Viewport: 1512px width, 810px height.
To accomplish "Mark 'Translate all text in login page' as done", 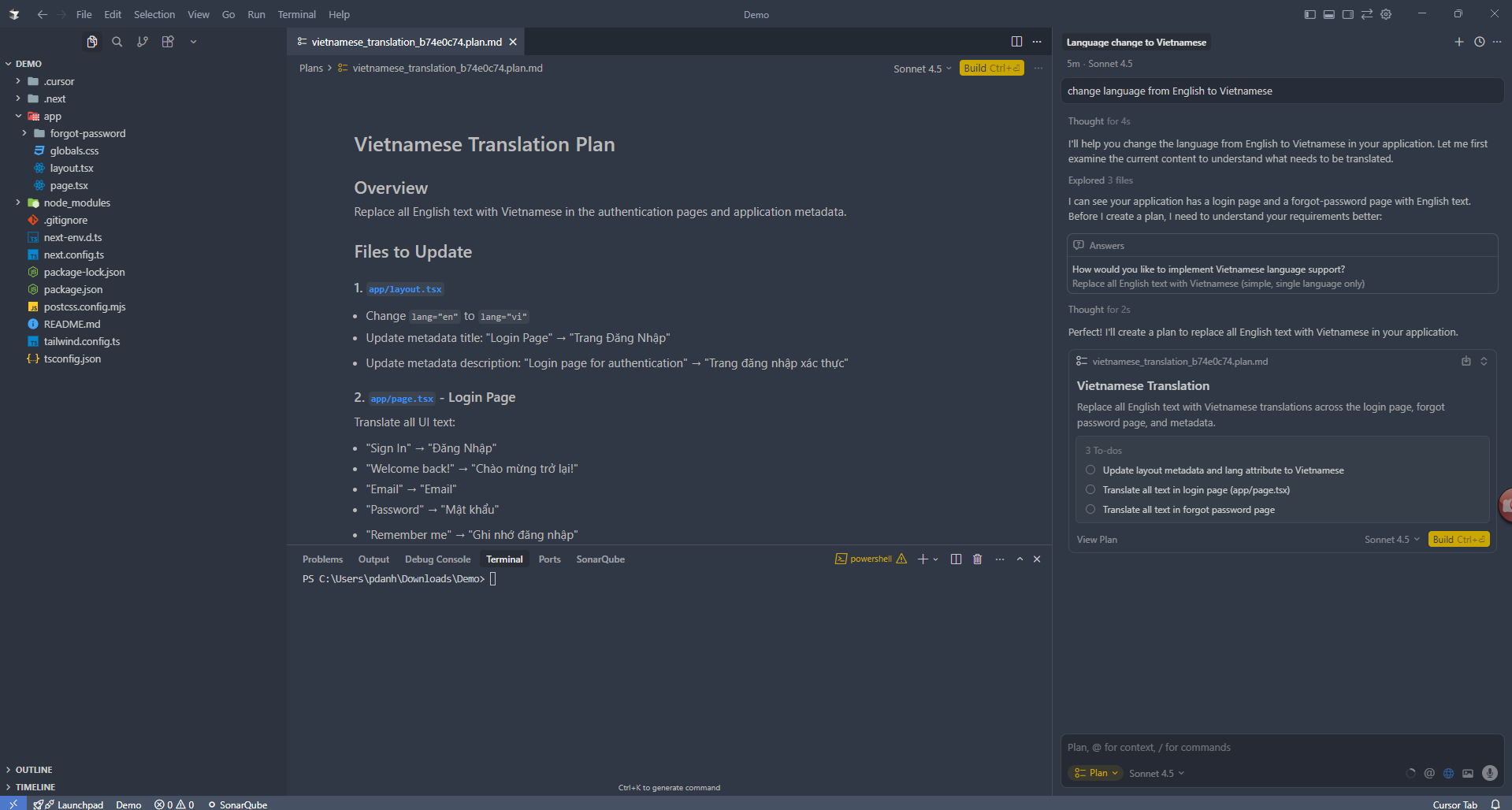I will tap(1090, 489).
